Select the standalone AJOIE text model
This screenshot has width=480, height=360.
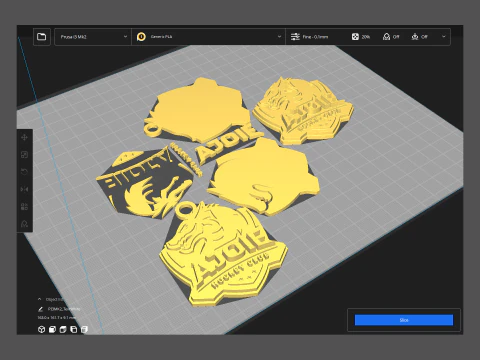tap(228, 143)
